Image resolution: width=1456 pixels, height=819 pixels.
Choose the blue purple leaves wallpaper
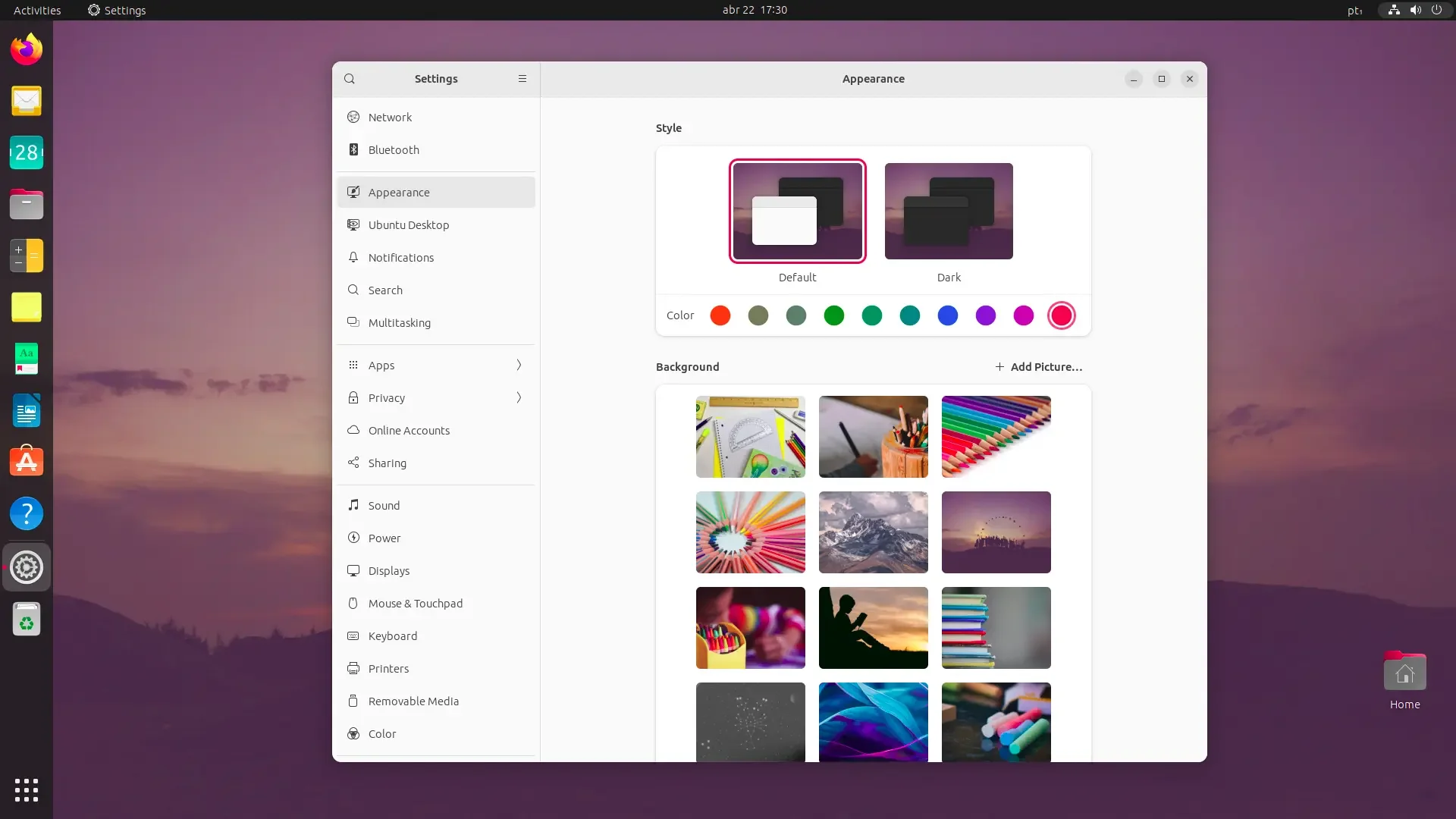(874, 722)
